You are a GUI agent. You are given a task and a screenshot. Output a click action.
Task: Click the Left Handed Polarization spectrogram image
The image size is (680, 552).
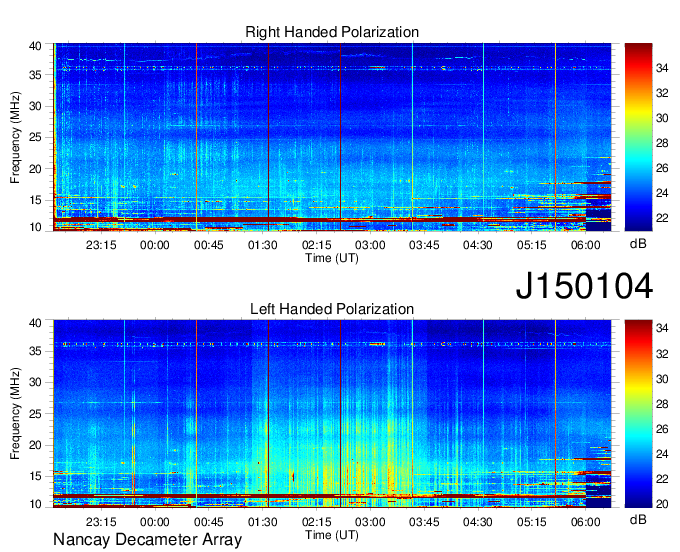click(x=332, y=414)
